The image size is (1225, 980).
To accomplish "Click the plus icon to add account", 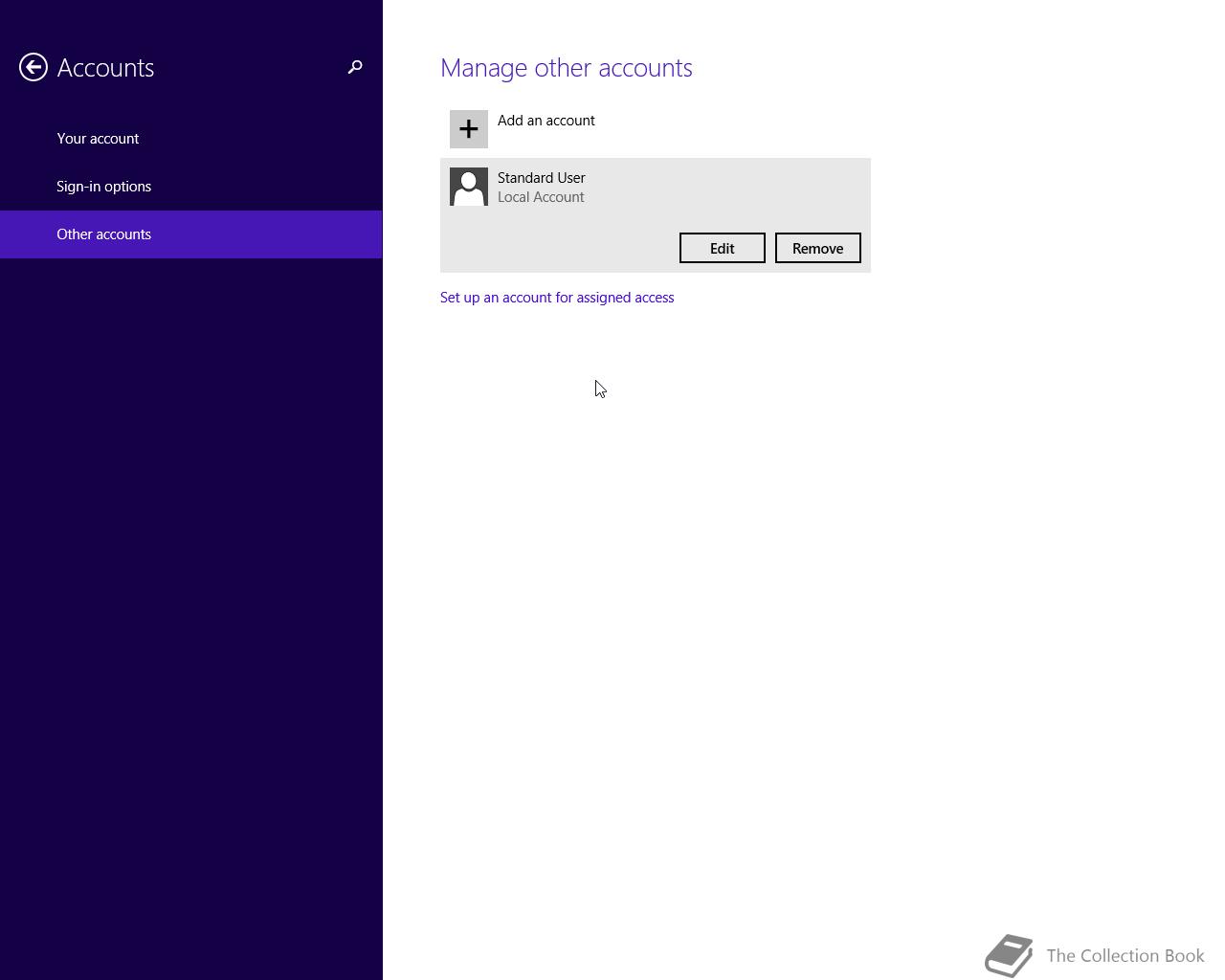I will pos(469,129).
